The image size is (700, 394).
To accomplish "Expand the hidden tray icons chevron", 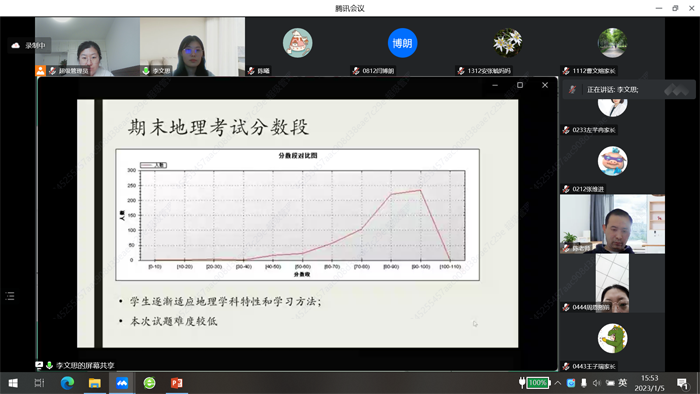I will [x=558, y=383].
